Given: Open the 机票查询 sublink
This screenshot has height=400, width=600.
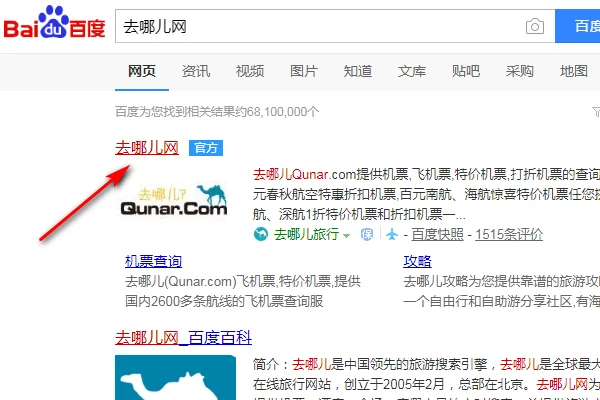Looking at the screenshot, I should pyautogui.click(x=153, y=261).
